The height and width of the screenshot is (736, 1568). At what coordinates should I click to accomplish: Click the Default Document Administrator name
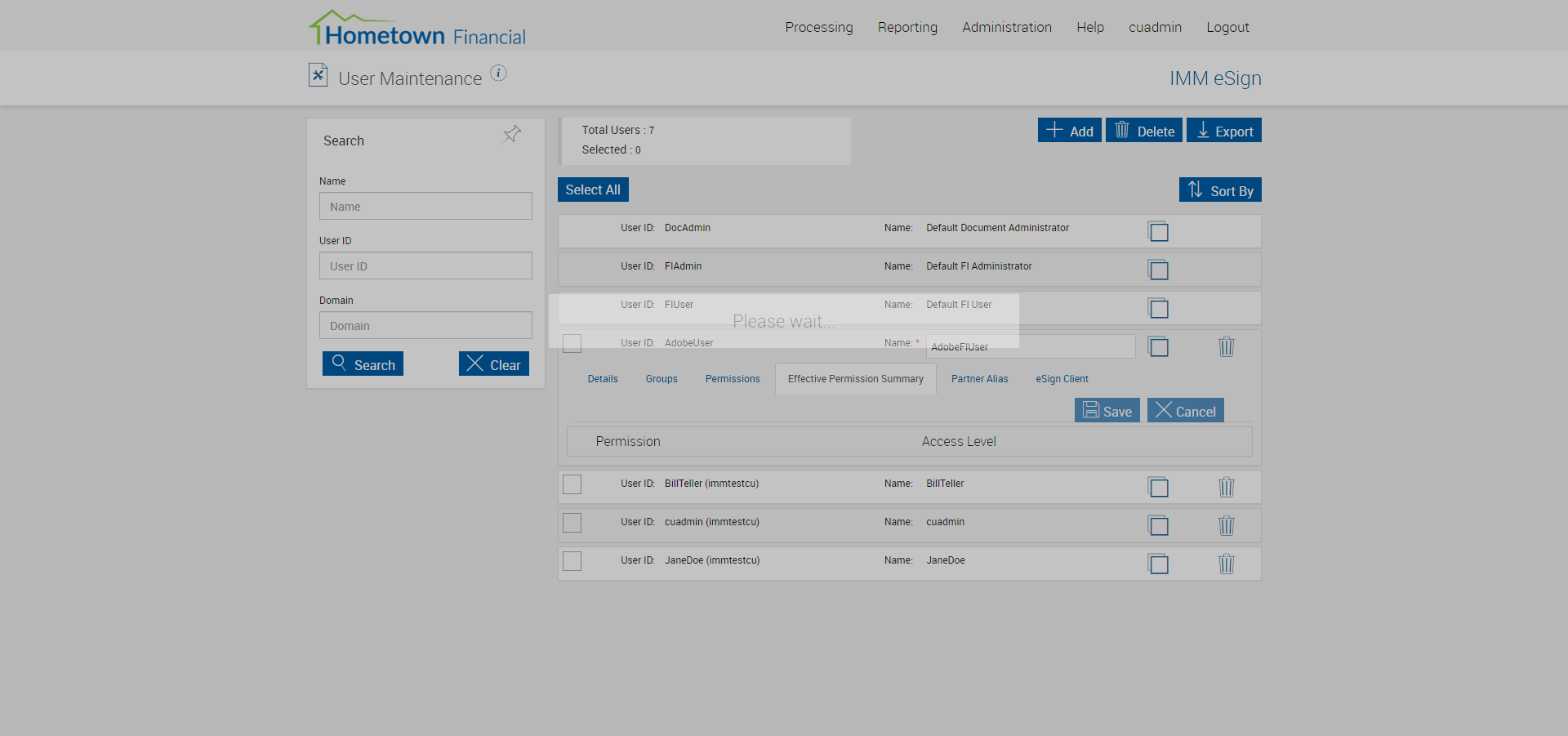click(998, 228)
